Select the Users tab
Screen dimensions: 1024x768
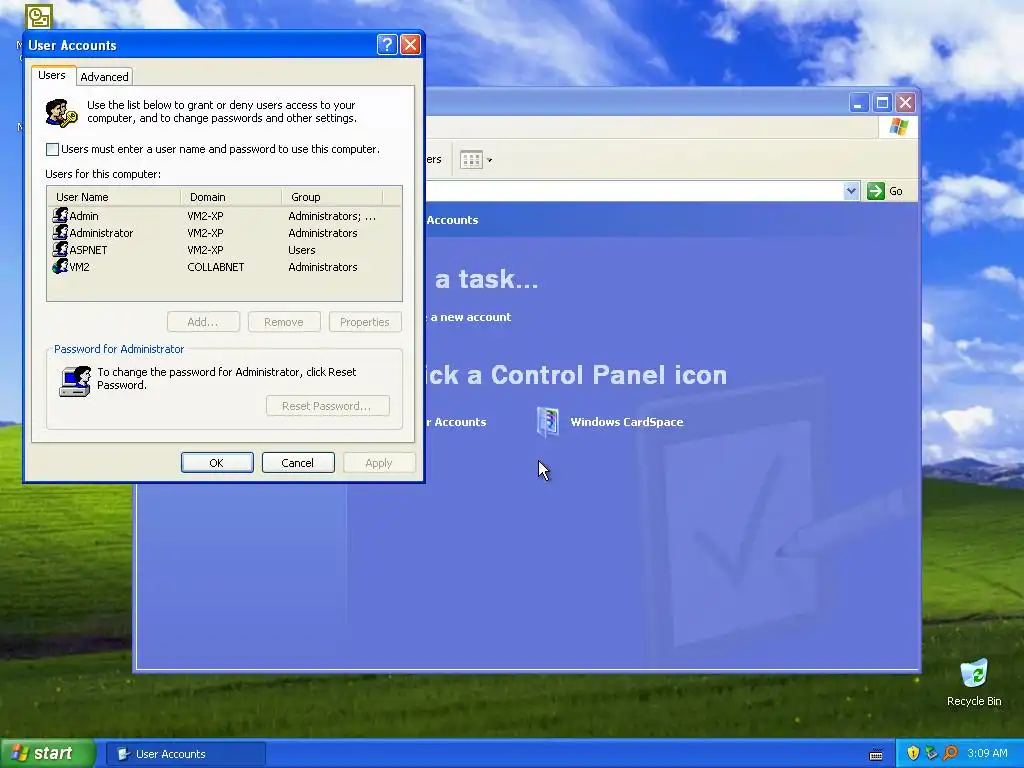52,75
